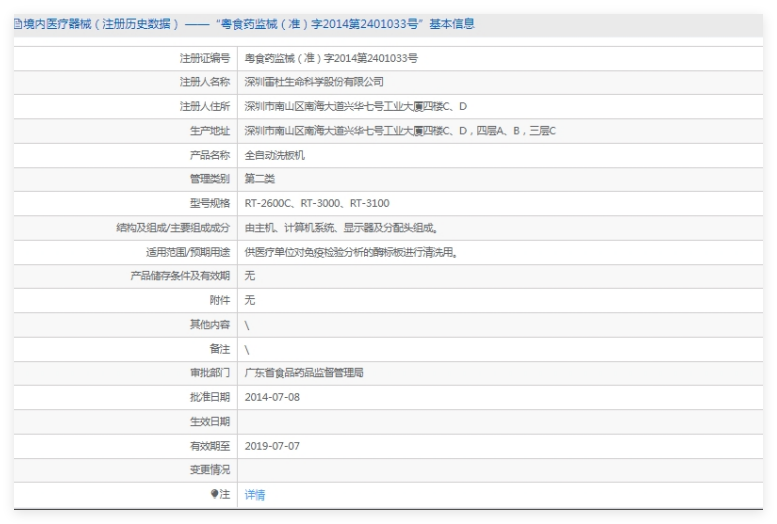Select management class value 第二类
Screen dimensions: 777x524
pyautogui.click(x=259, y=178)
